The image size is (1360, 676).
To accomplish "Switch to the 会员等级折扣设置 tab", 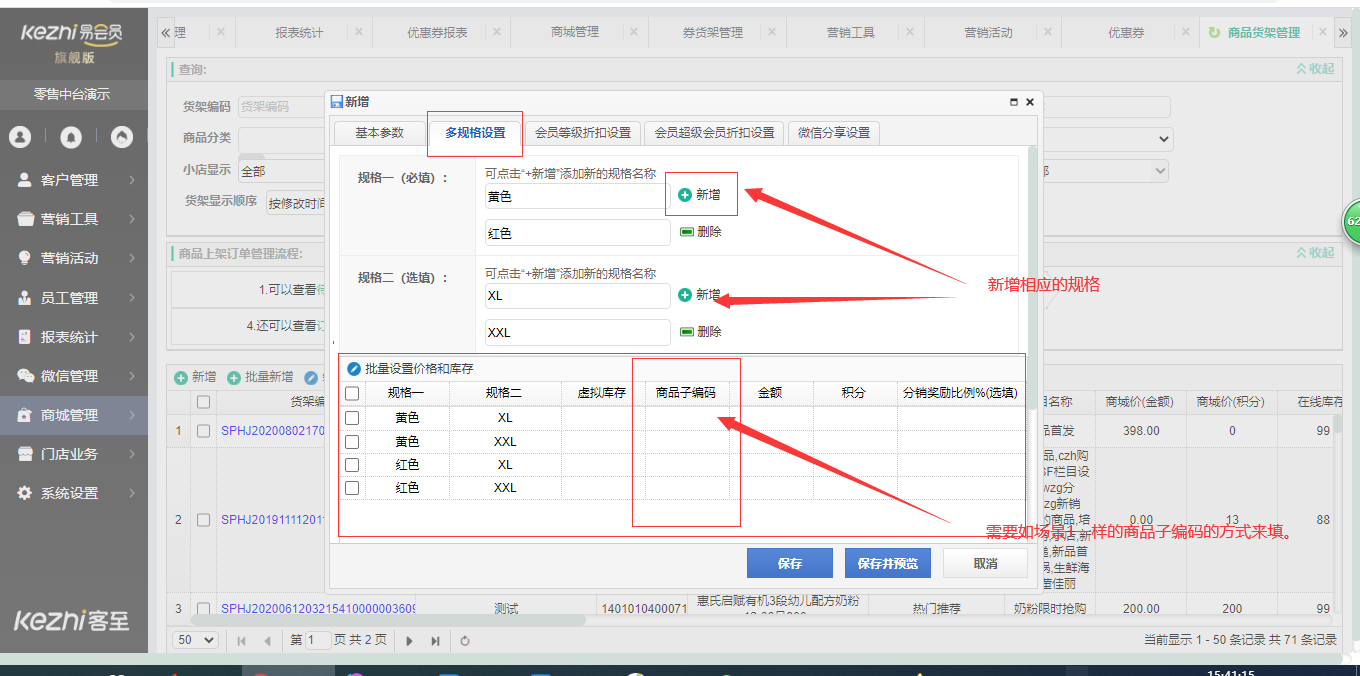I will click(x=583, y=132).
